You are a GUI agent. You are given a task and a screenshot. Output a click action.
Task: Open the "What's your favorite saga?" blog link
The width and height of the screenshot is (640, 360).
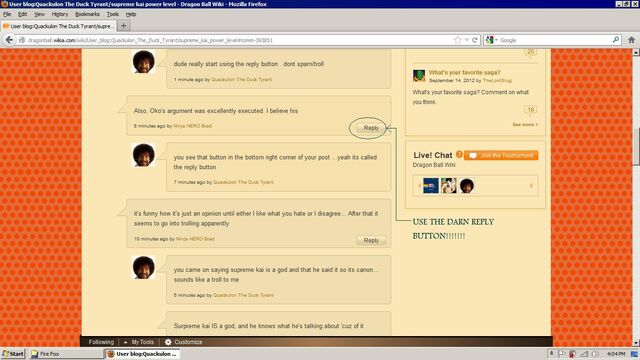click(x=464, y=72)
